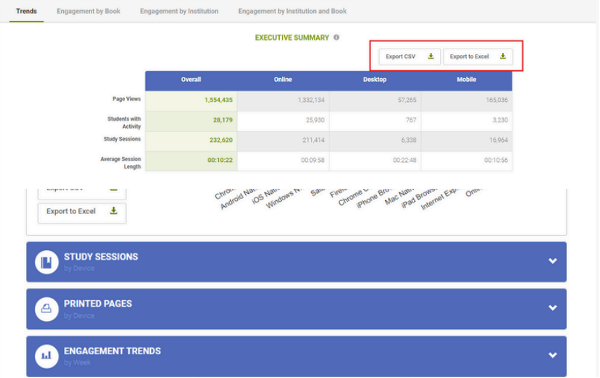Select the 28,179 students value
600x378 pixels.
click(x=223, y=120)
